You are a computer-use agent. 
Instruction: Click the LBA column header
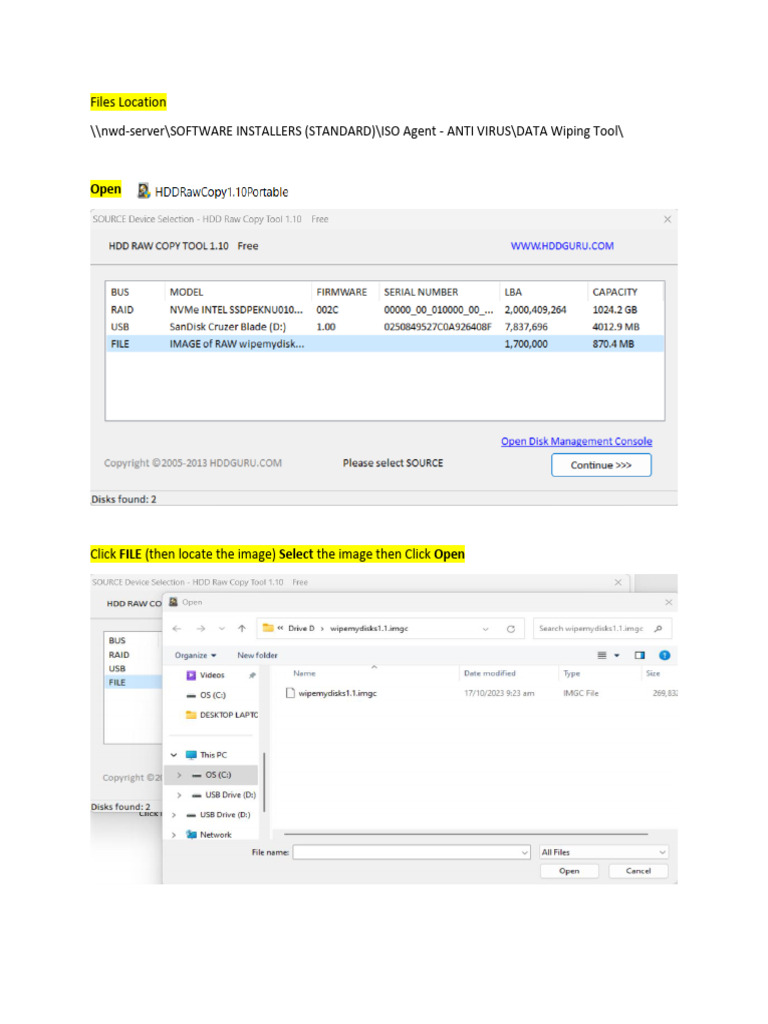513,292
